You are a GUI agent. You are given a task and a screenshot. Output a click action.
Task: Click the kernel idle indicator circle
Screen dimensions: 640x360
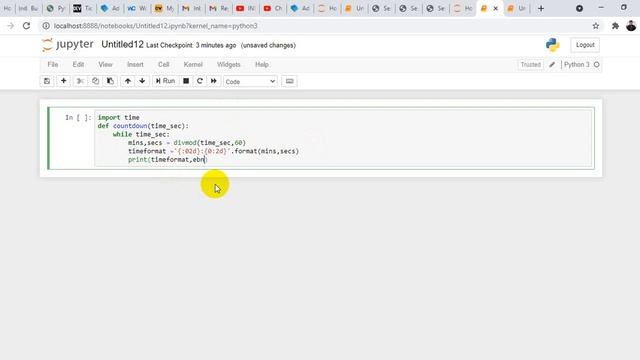point(596,64)
